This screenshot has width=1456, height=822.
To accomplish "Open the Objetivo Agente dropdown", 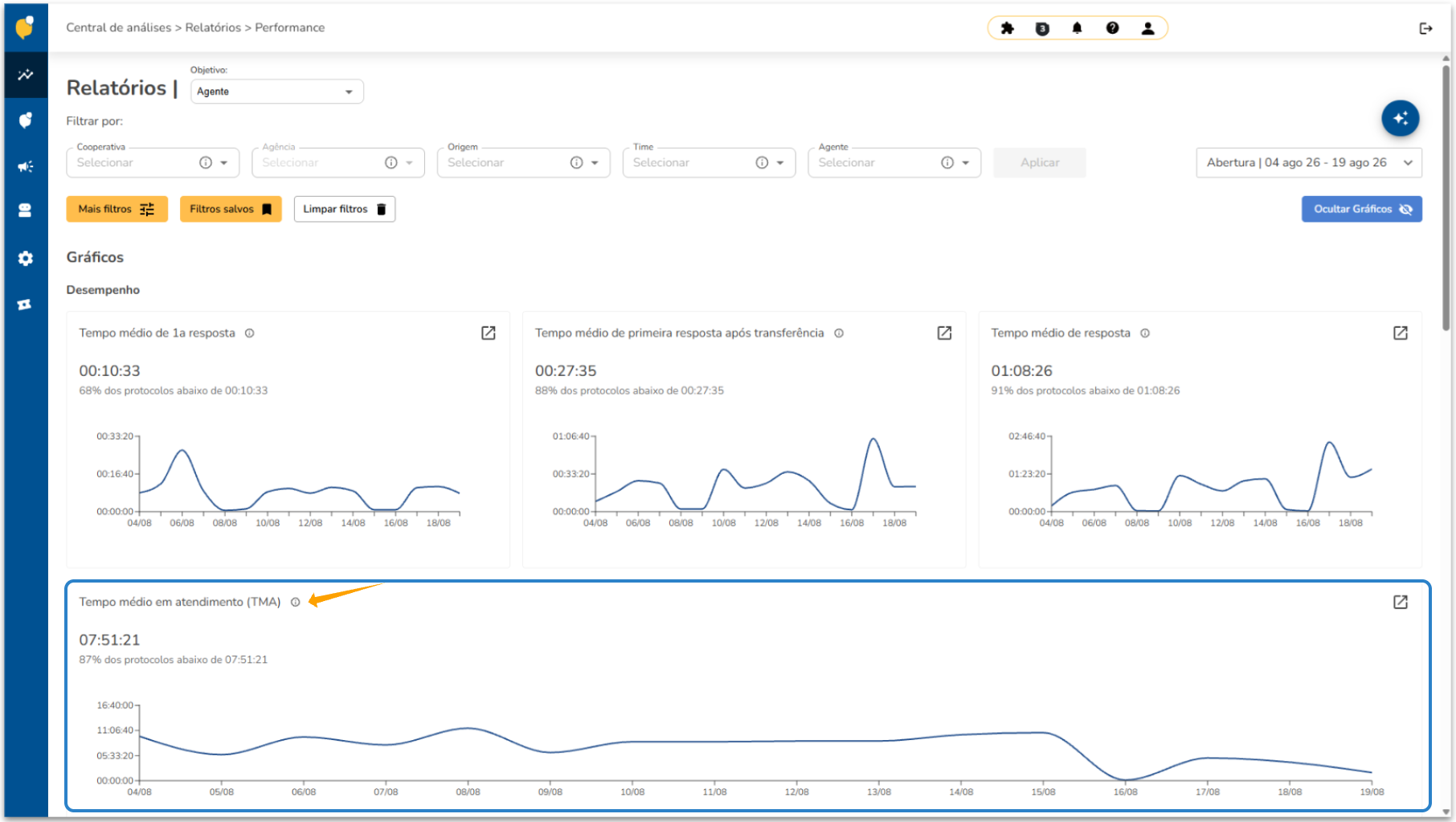I will 276,92.
